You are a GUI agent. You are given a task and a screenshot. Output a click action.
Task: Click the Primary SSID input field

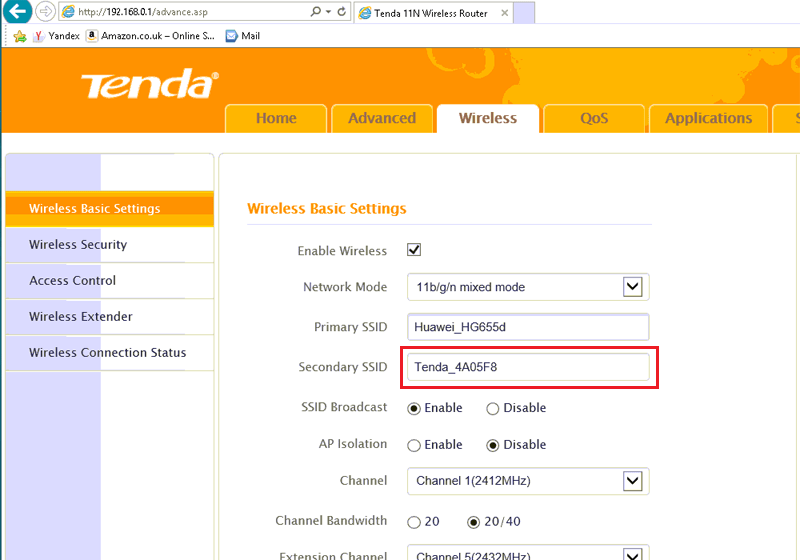528,327
